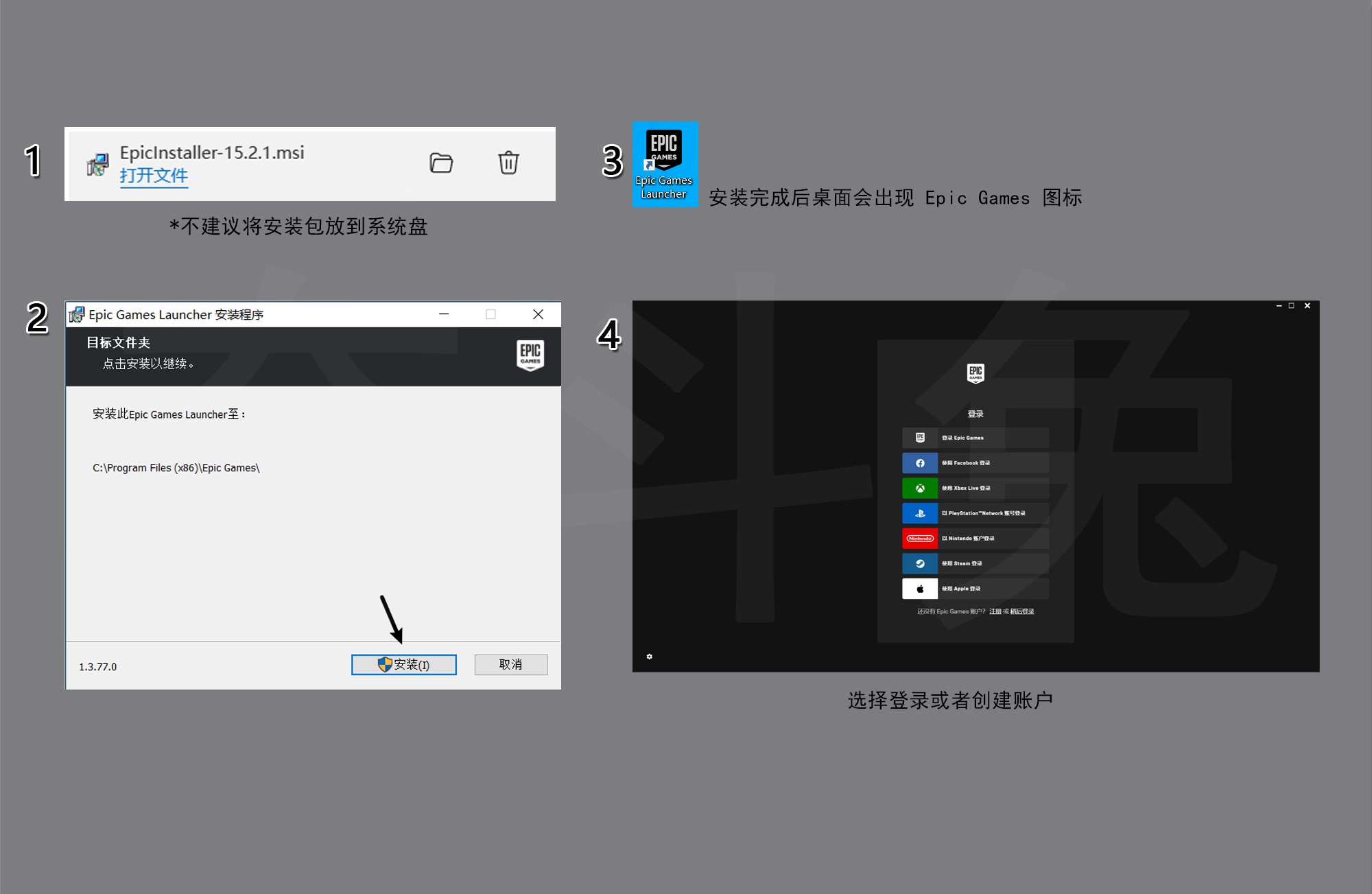Viewport: 1372px width, 894px height.
Task: Click 打开文件 link for EpicInstaller
Action: 154,176
